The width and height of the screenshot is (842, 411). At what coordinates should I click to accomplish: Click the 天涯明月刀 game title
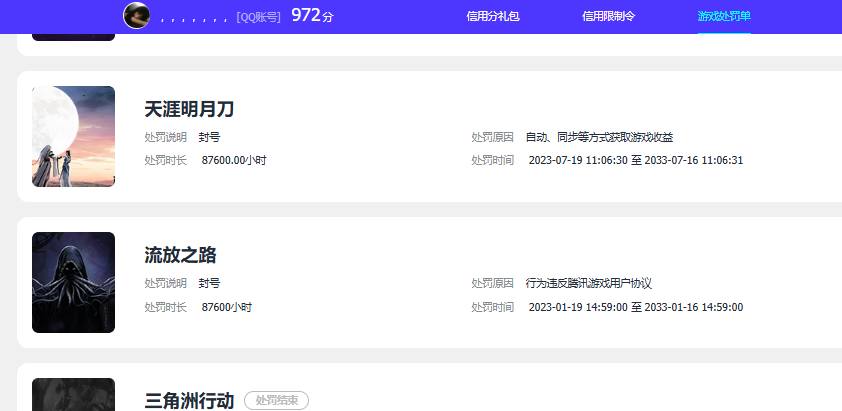pyautogui.click(x=189, y=110)
